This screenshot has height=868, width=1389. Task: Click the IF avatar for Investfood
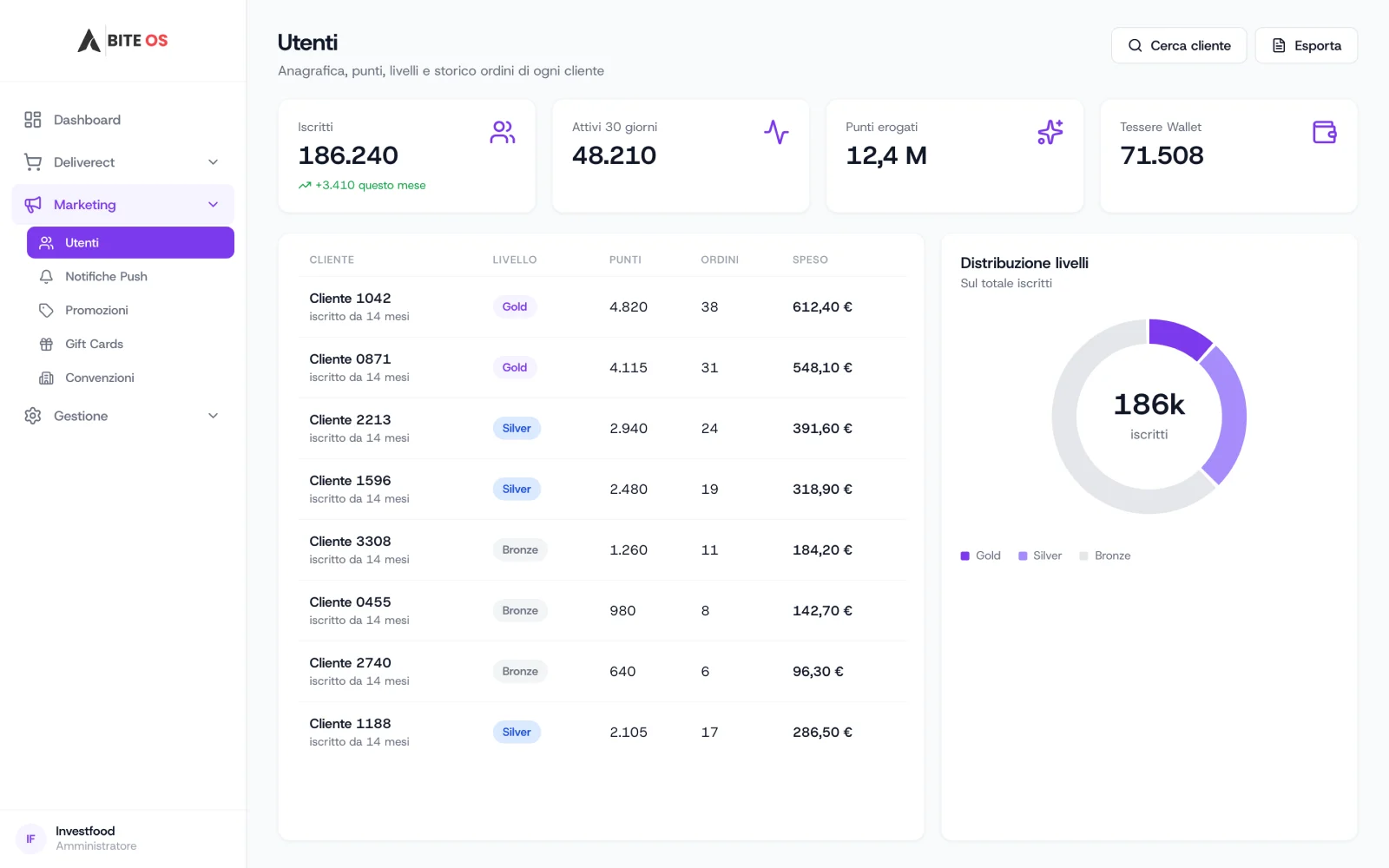tap(30, 838)
